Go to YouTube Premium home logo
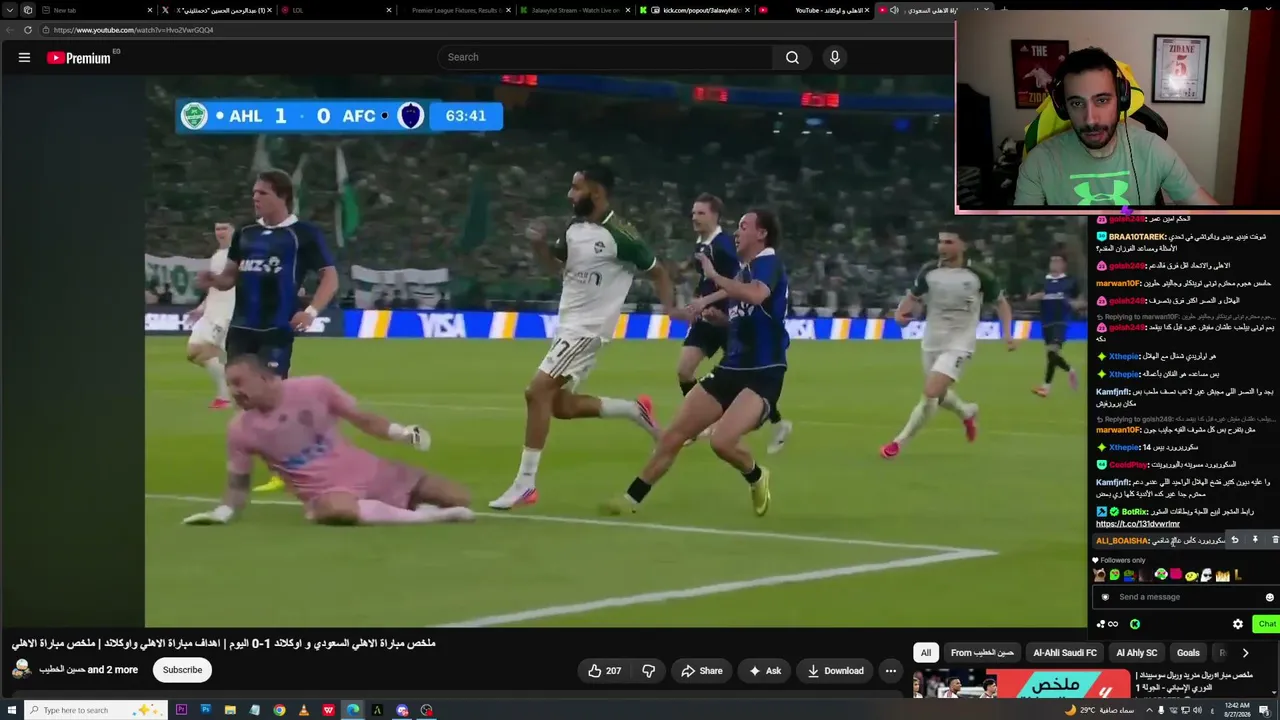The height and width of the screenshot is (720, 1280). click(79, 58)
